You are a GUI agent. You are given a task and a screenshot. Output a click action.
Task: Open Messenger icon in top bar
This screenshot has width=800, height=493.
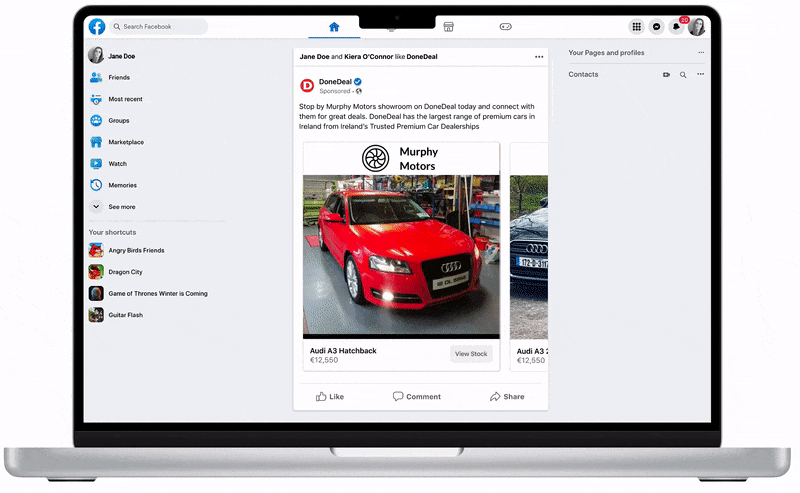(x=657, y=27)
